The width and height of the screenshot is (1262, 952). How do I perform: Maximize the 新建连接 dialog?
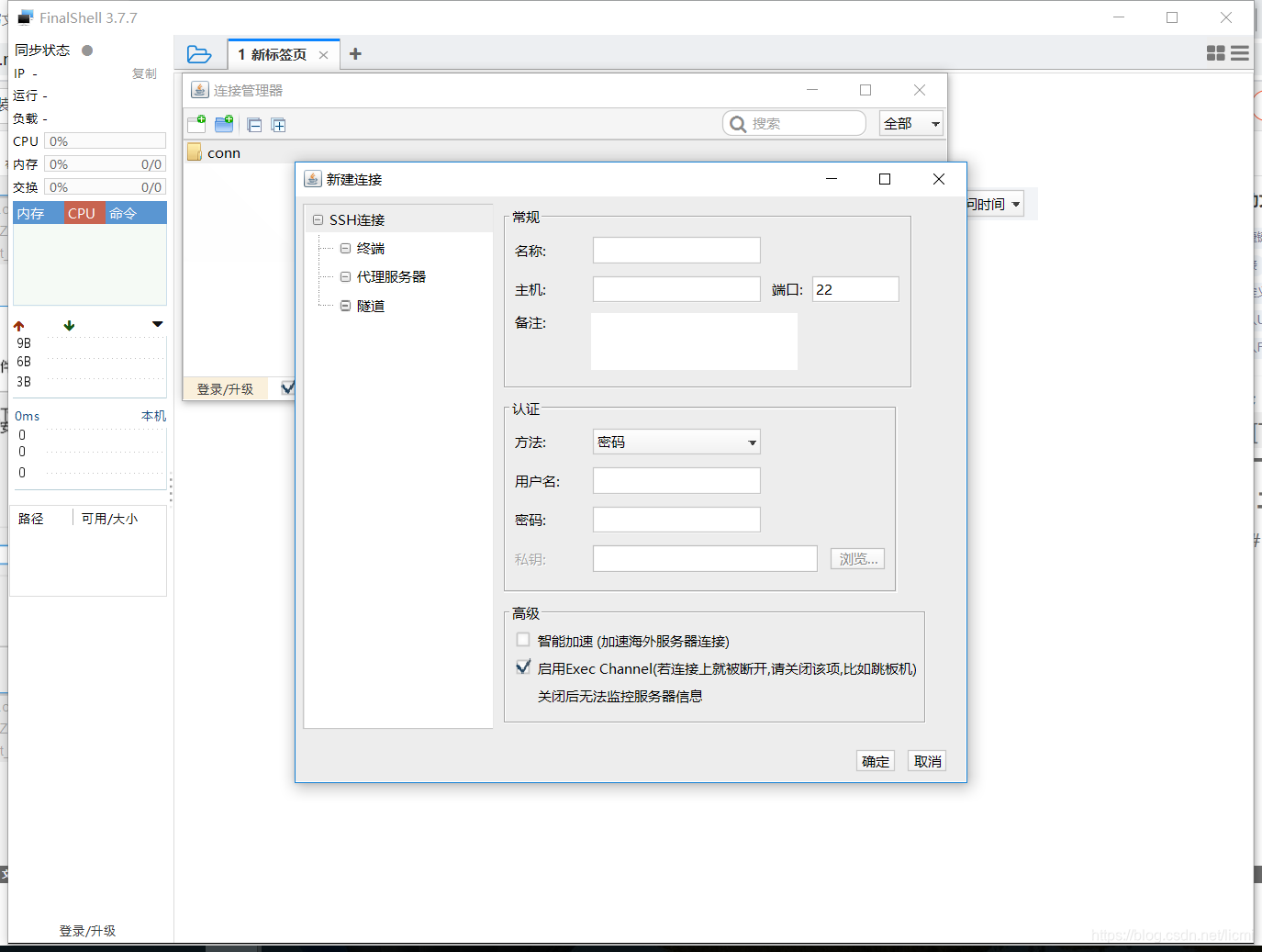click(x=885, y=179)
